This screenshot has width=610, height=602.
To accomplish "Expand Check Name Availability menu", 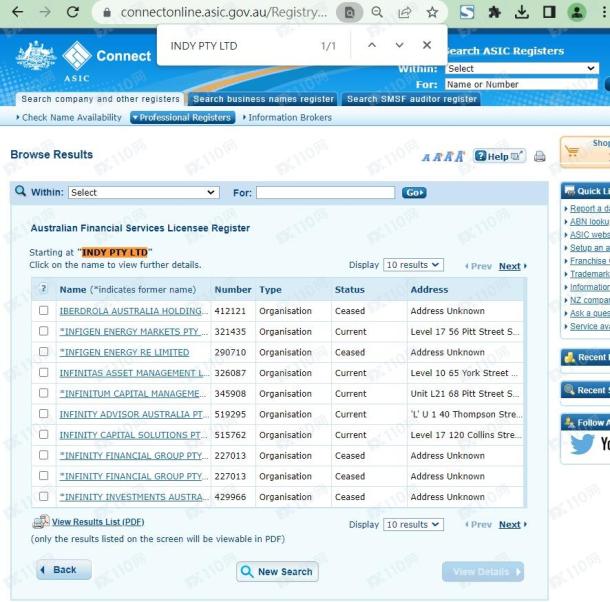I will 69,118.
